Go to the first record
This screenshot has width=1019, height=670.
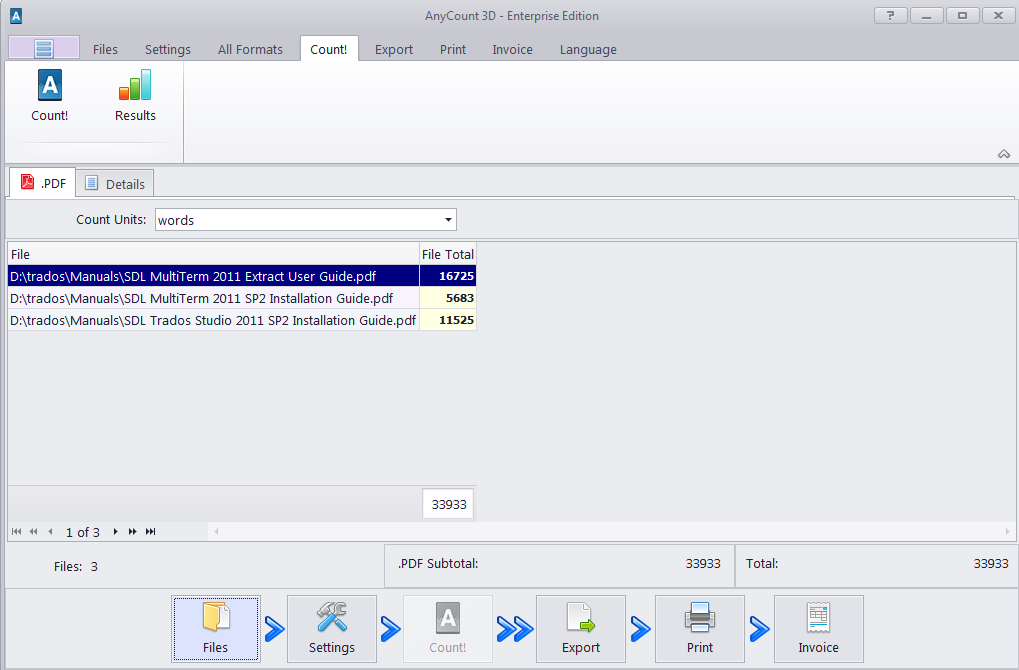tap(16, 532)
